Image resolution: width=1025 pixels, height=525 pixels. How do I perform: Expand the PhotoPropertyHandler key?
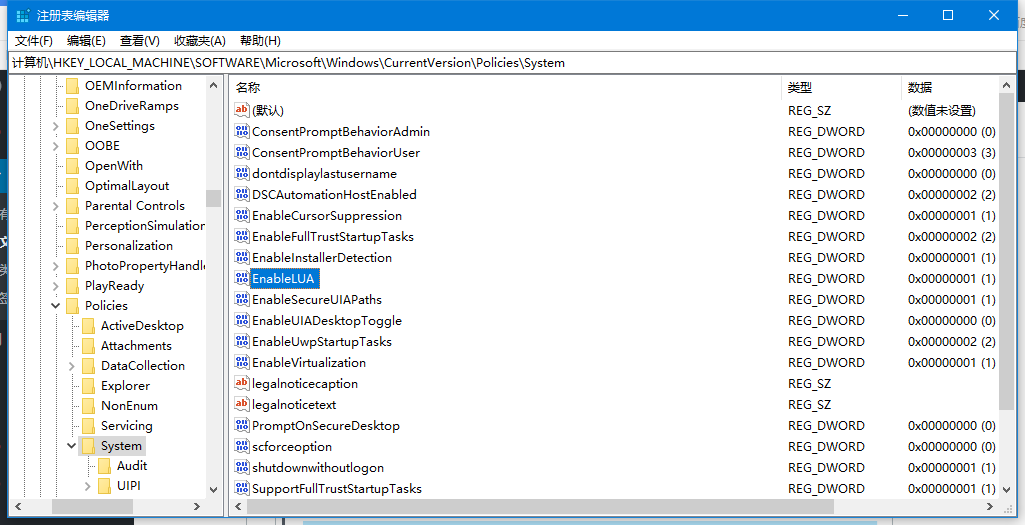click(x=56, y=266)
